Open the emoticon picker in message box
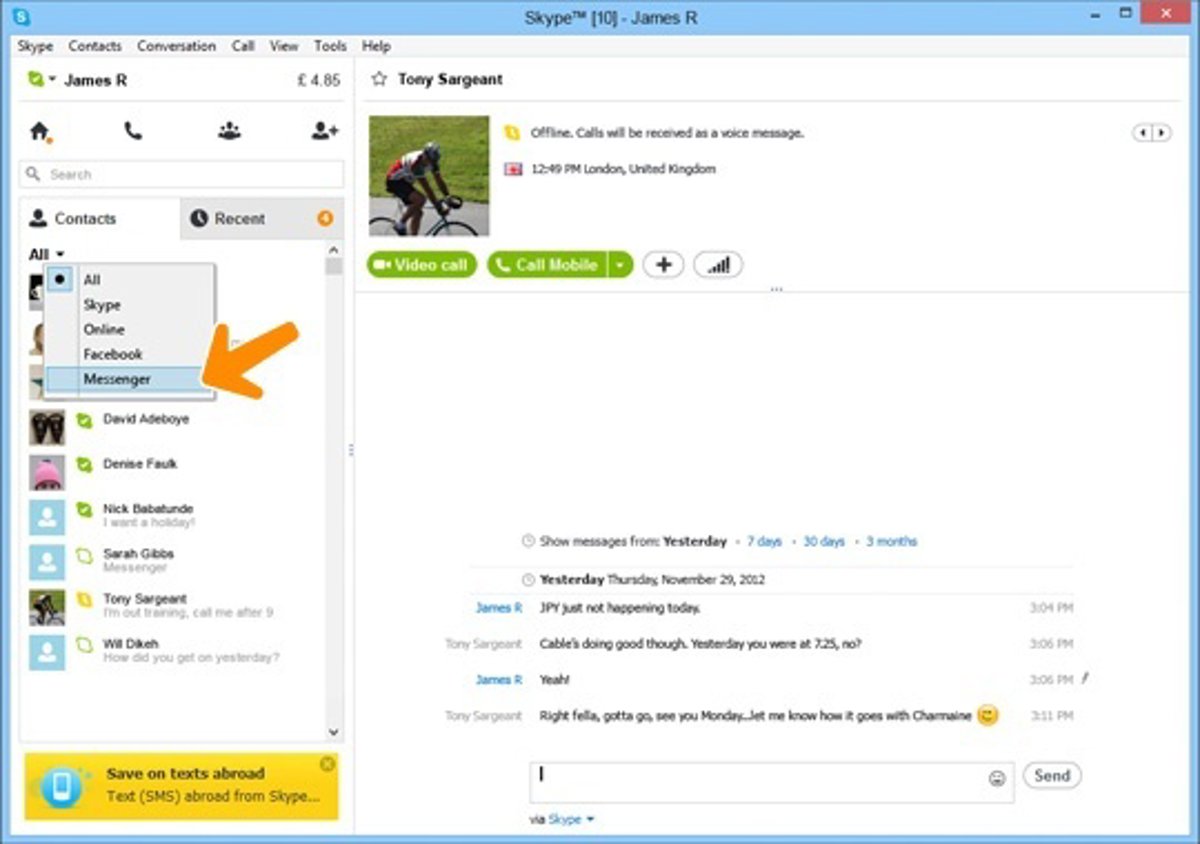This screenshot has height=844, width=1200. pyautogui.click(x=996, y=778)
